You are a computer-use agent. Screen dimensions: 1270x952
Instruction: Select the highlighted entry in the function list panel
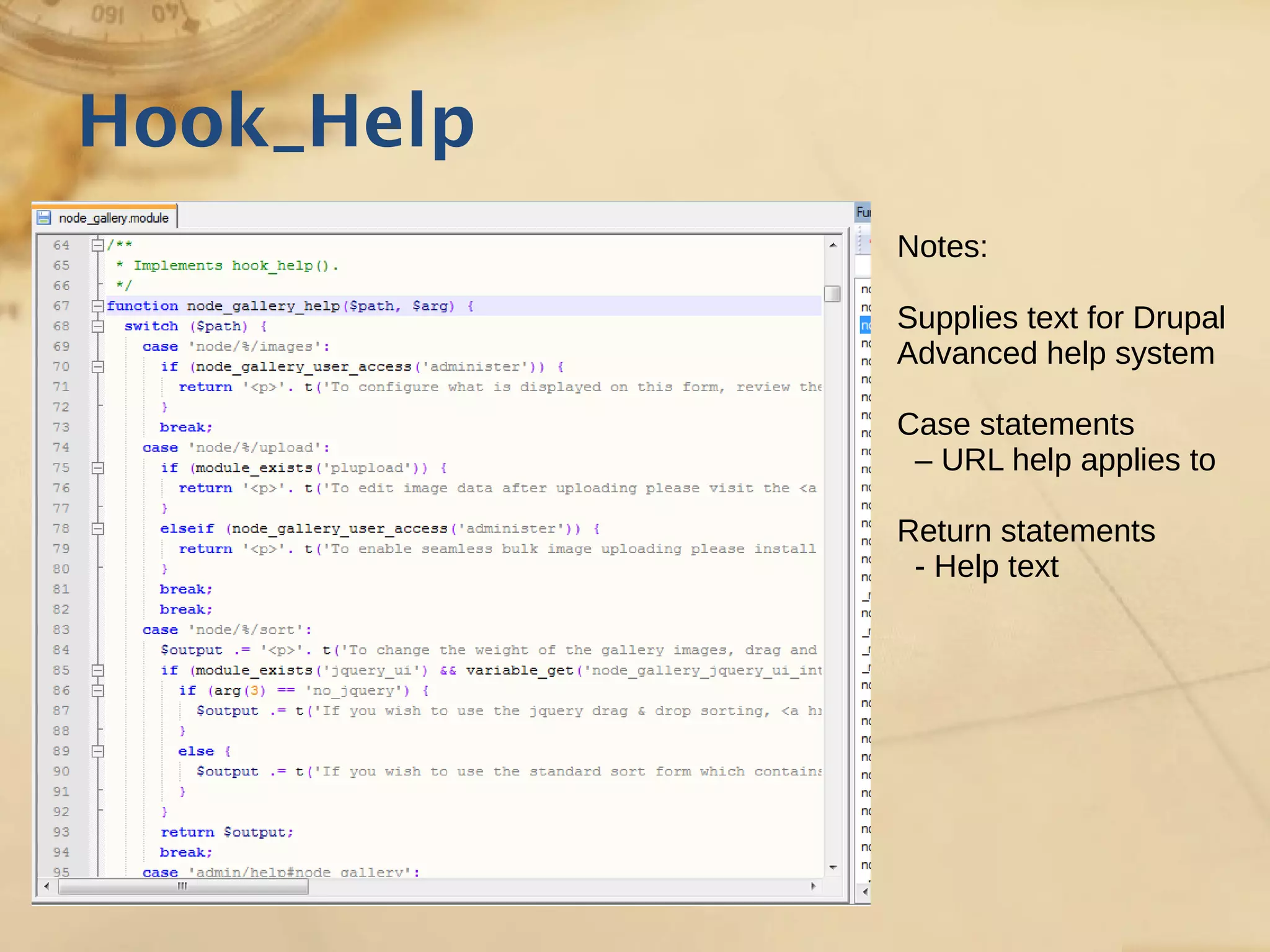click(865, 325)
